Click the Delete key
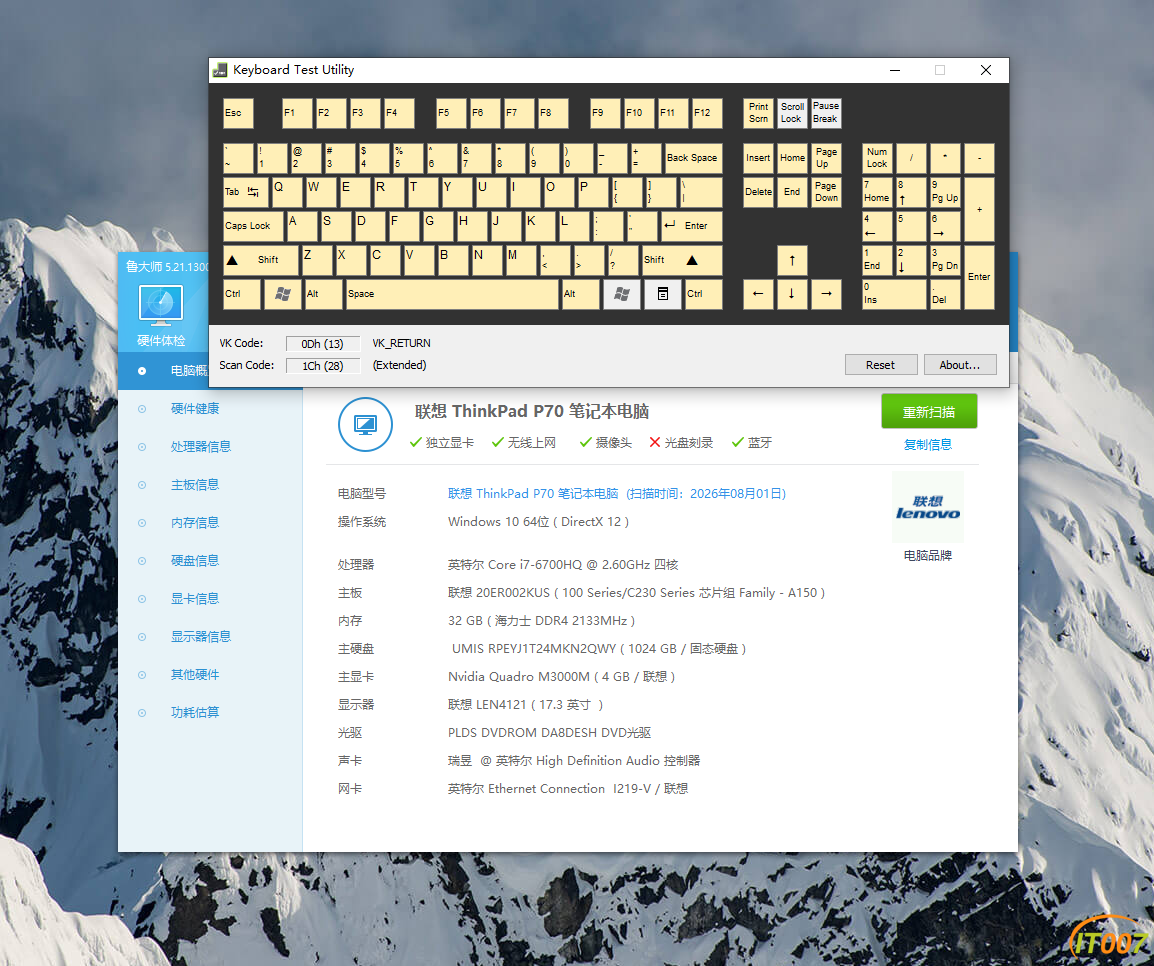Image resolution: width=1154 pixels, height=966 pixels. click(758, 192)
